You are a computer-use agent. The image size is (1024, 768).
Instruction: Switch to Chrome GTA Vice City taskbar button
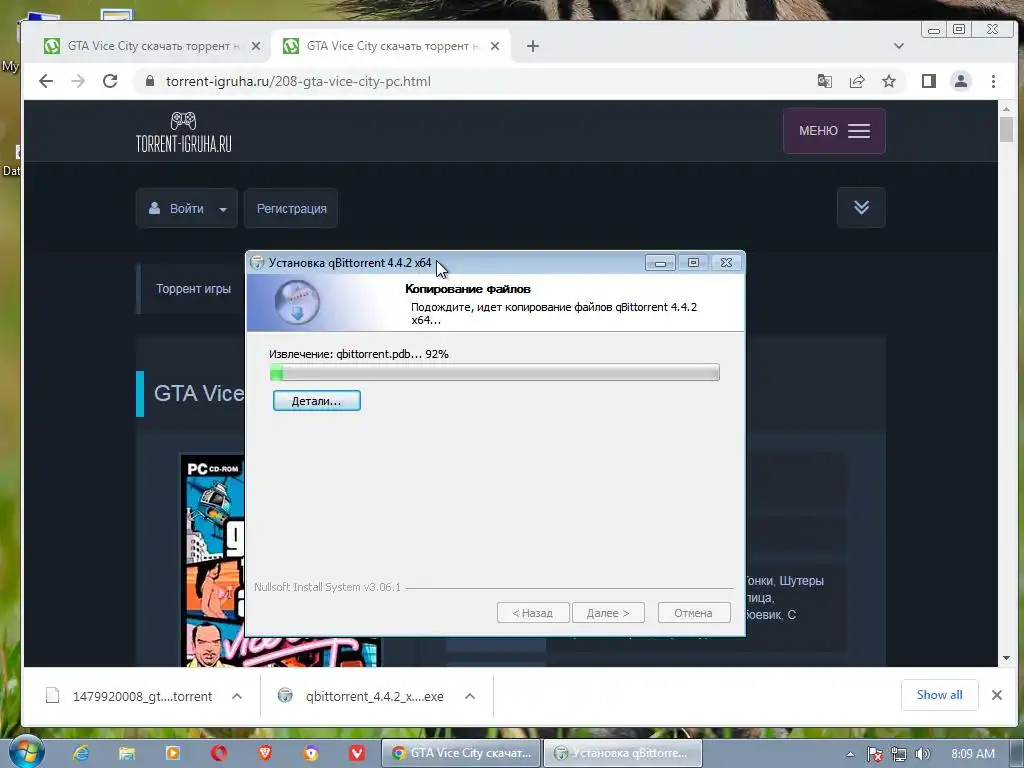460,753
